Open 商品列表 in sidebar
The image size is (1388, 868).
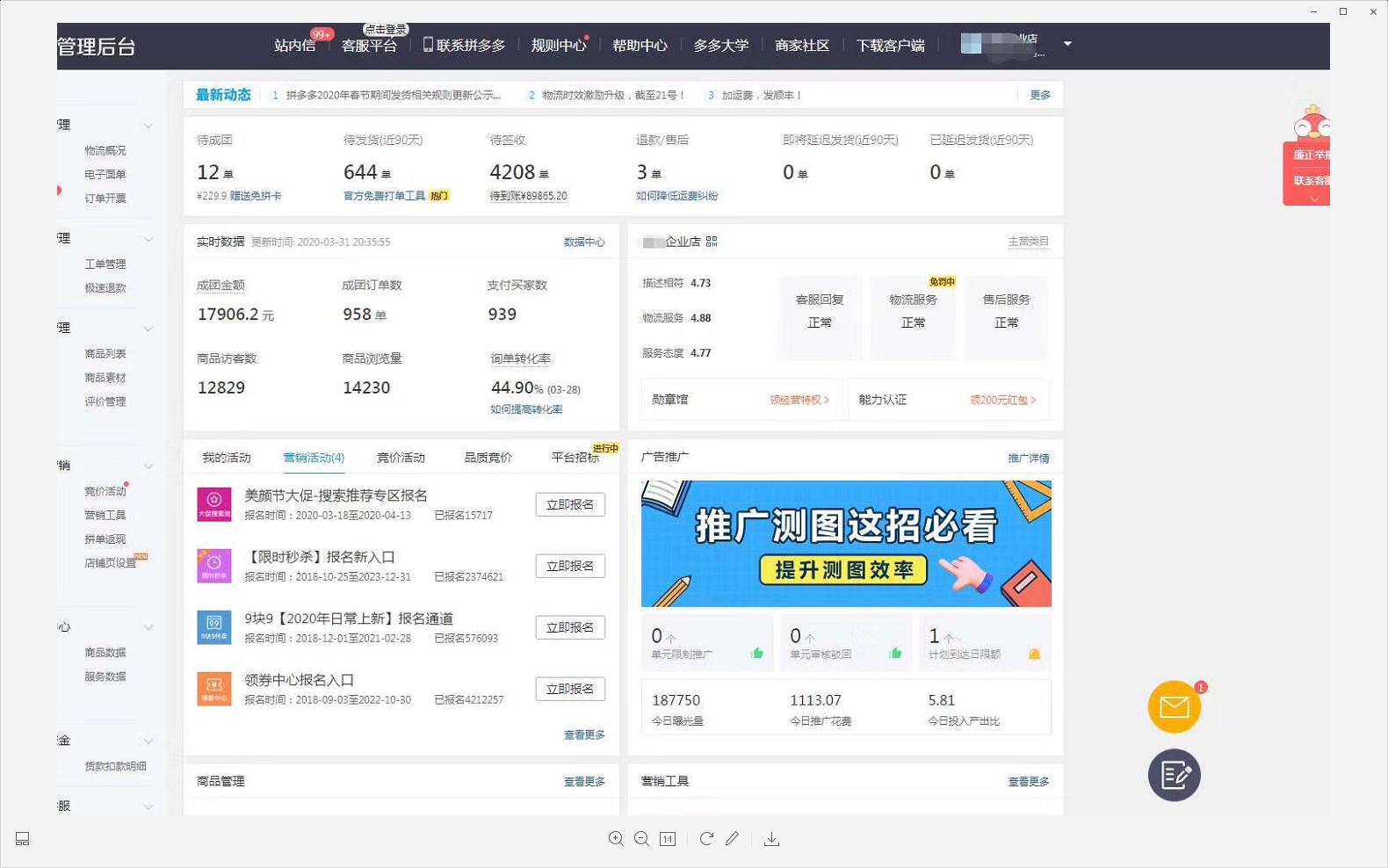(x=105, y=354)
